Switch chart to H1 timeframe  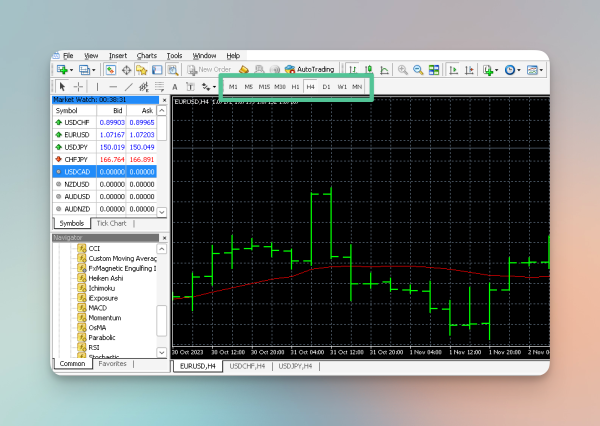tap(295, 87)
